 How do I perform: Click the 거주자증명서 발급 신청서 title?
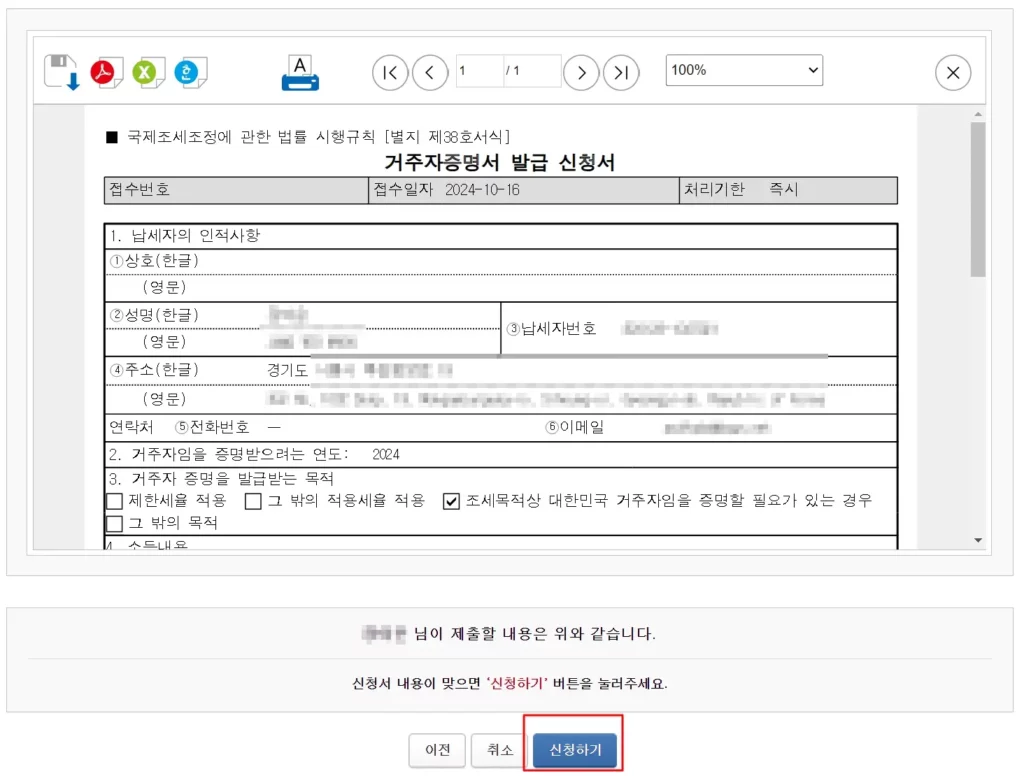click(500, 162)
